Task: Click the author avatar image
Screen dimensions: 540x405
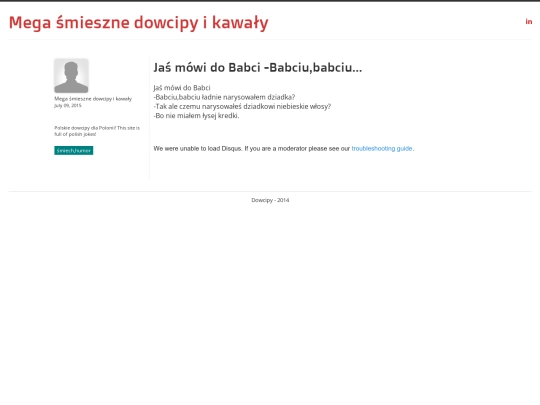Action: (71, 76)
